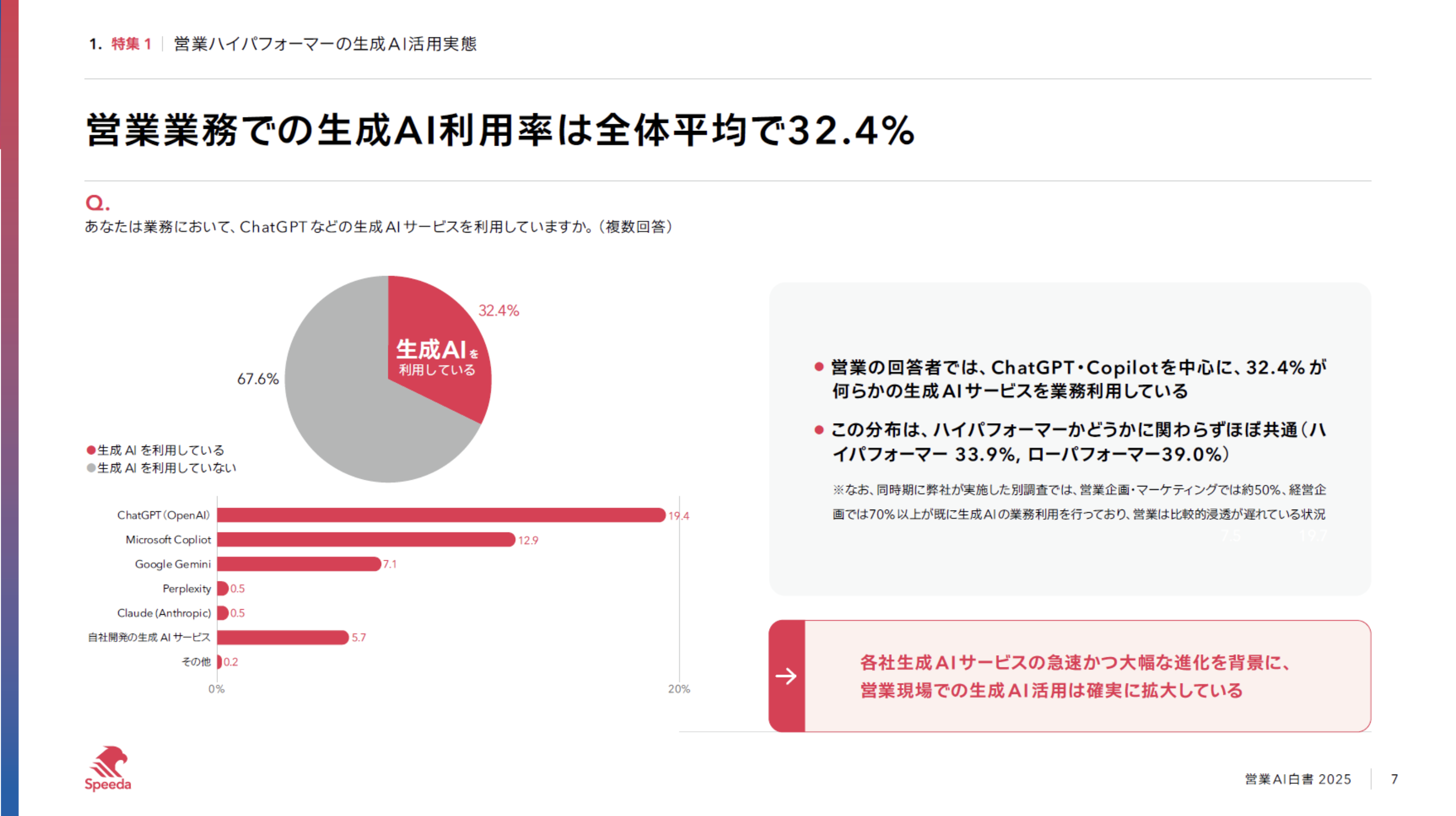Click the 32.4% pie chart label
The width and height of the screenshot is (1456, 816).
tap(498, 311)
